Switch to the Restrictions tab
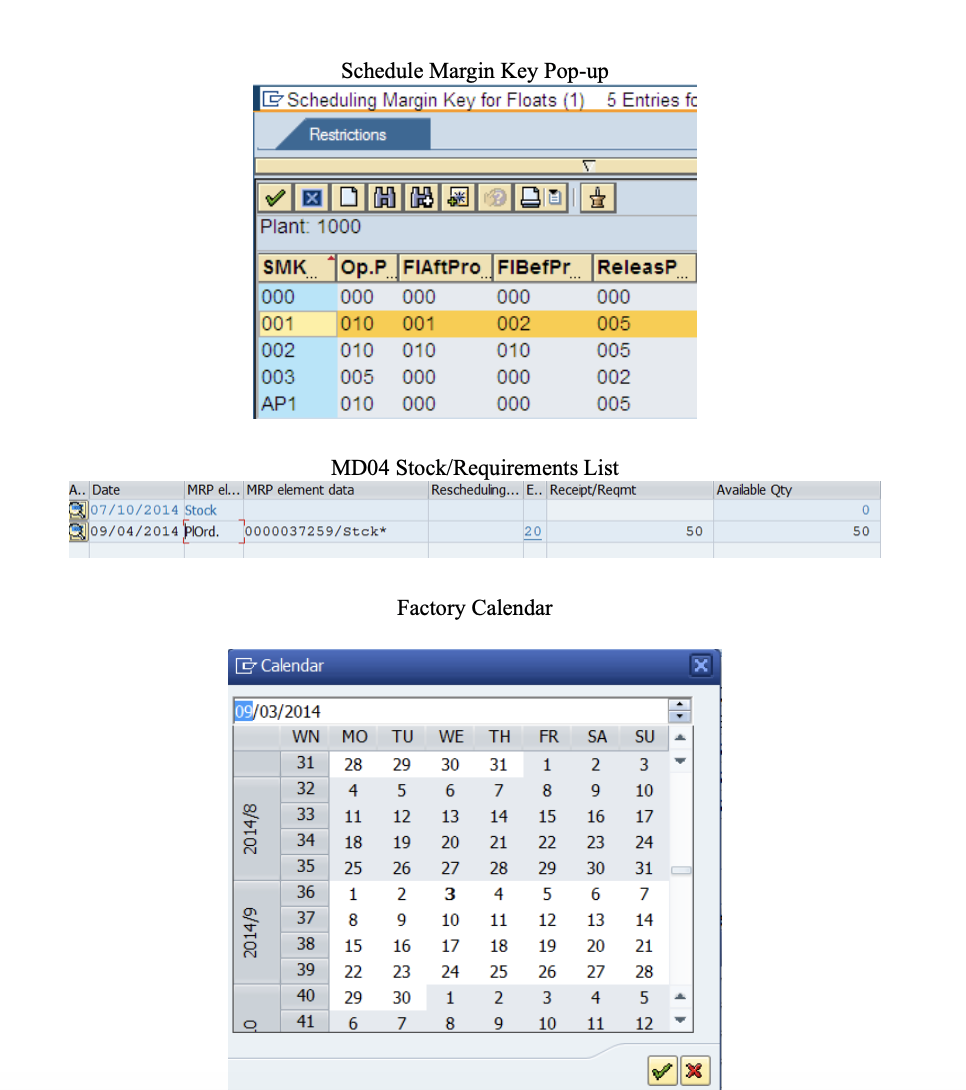966x1090 pixels. tap(347, 133)
